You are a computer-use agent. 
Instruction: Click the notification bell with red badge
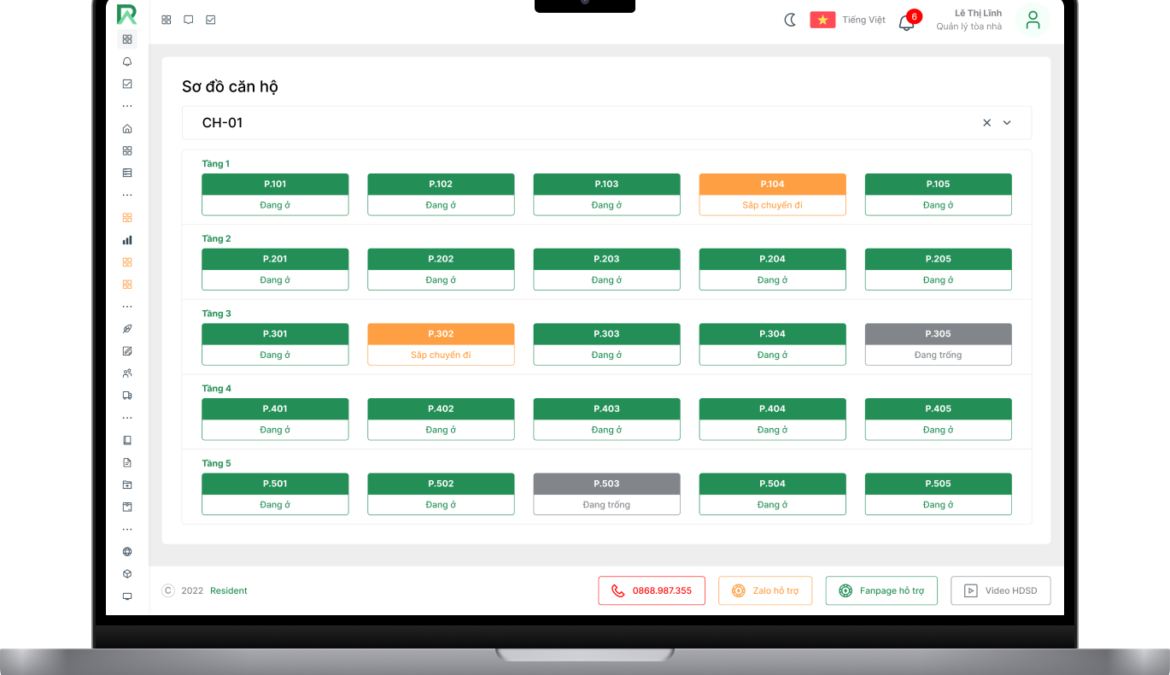(x=907, y=22)
